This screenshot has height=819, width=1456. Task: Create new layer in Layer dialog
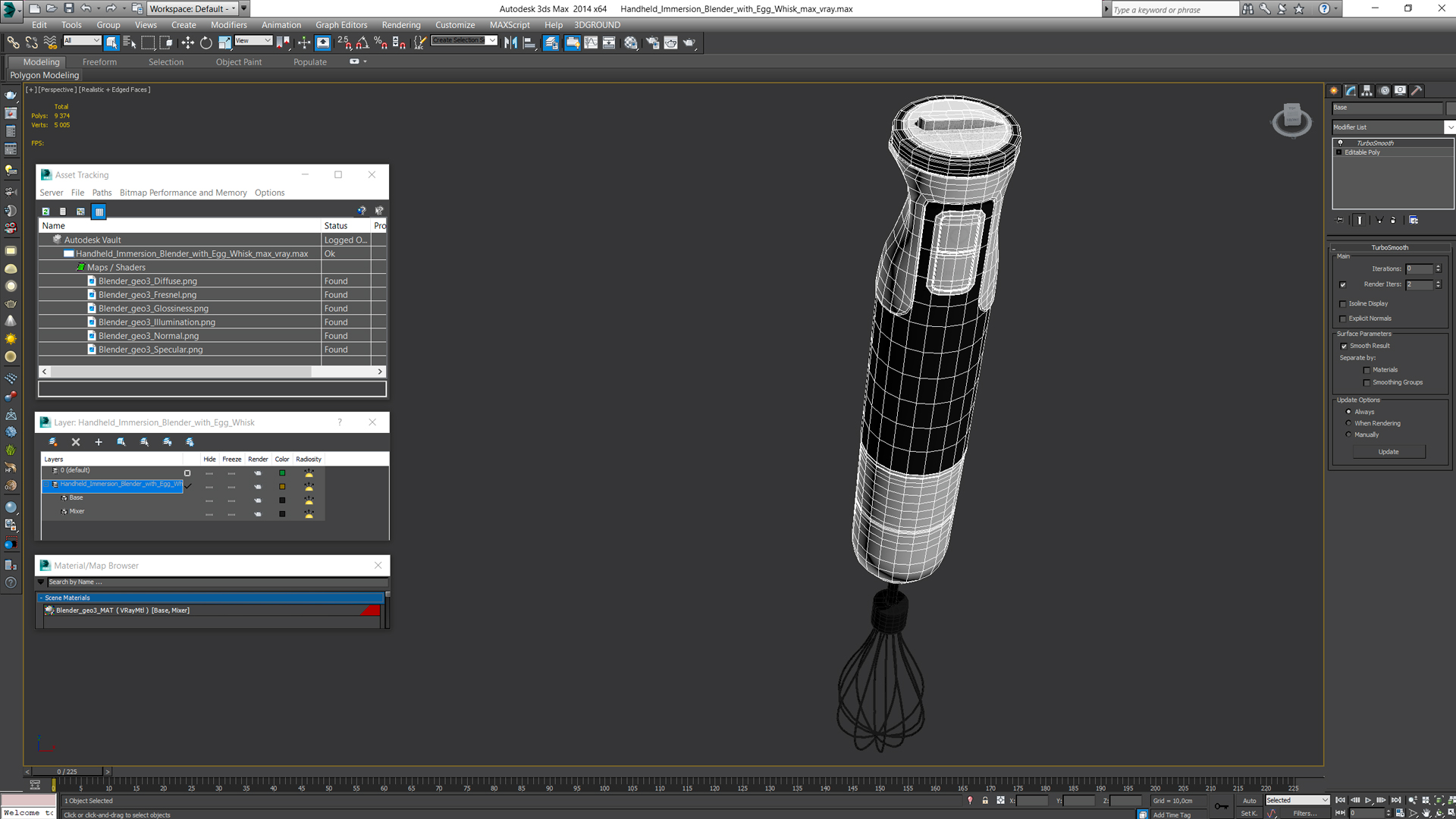(x=53, y=442)
